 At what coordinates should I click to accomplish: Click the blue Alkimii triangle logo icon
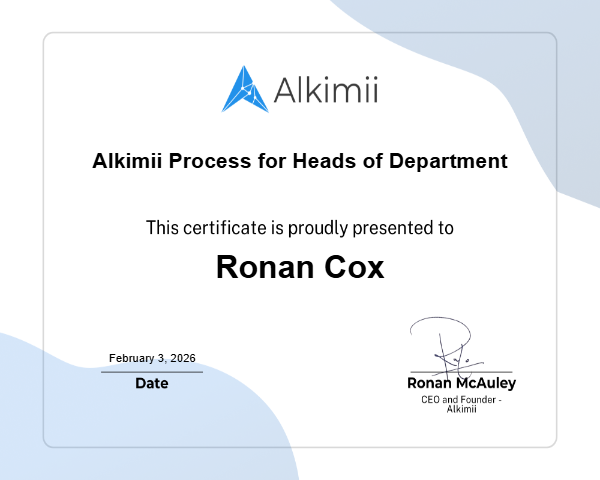(245, 89)
